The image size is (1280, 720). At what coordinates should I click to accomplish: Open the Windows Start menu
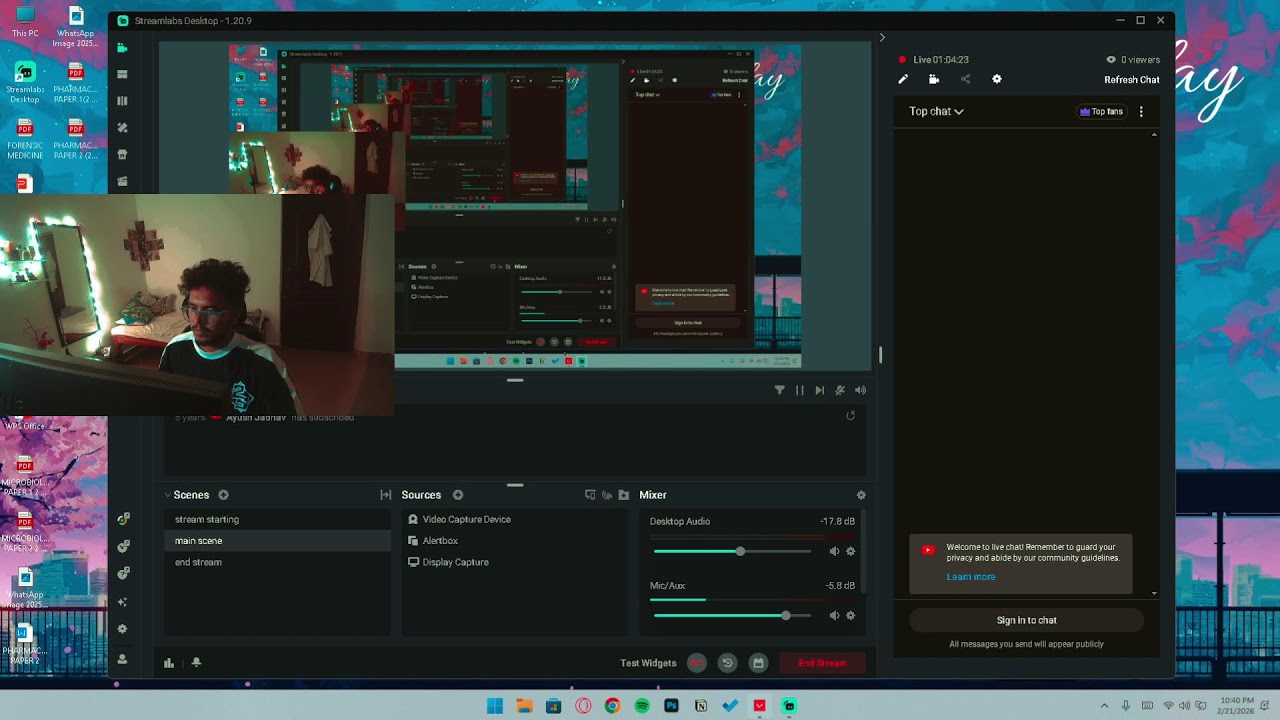click(x=495, y=706)
